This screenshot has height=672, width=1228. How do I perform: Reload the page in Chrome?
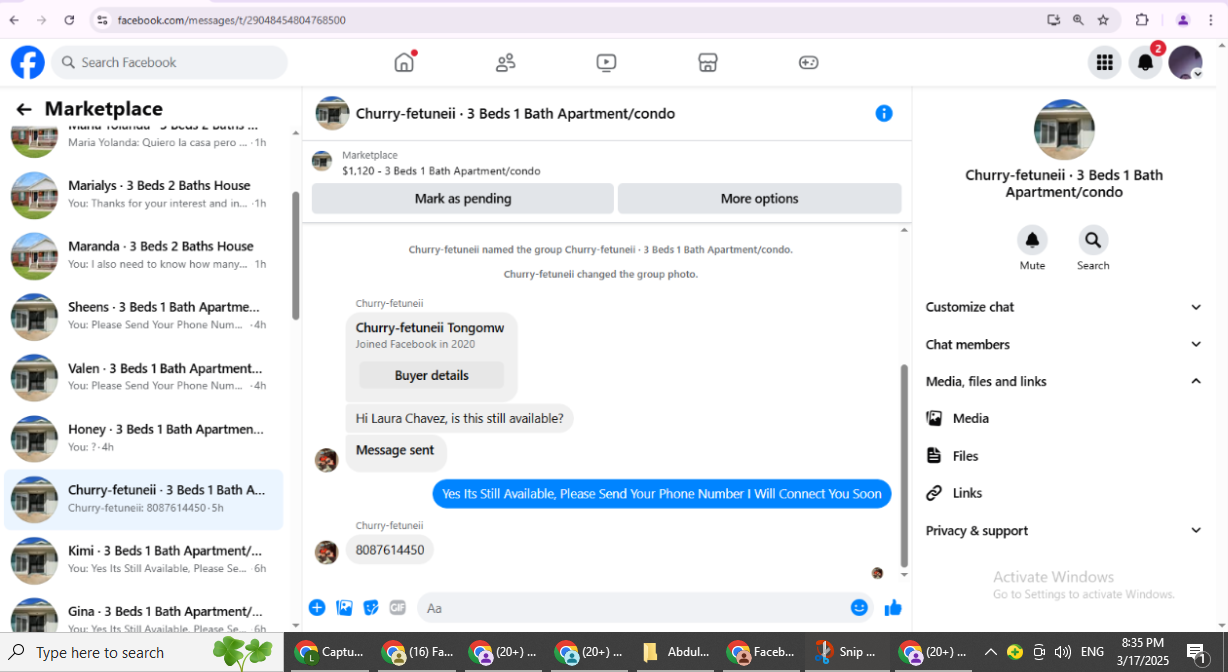69,20
